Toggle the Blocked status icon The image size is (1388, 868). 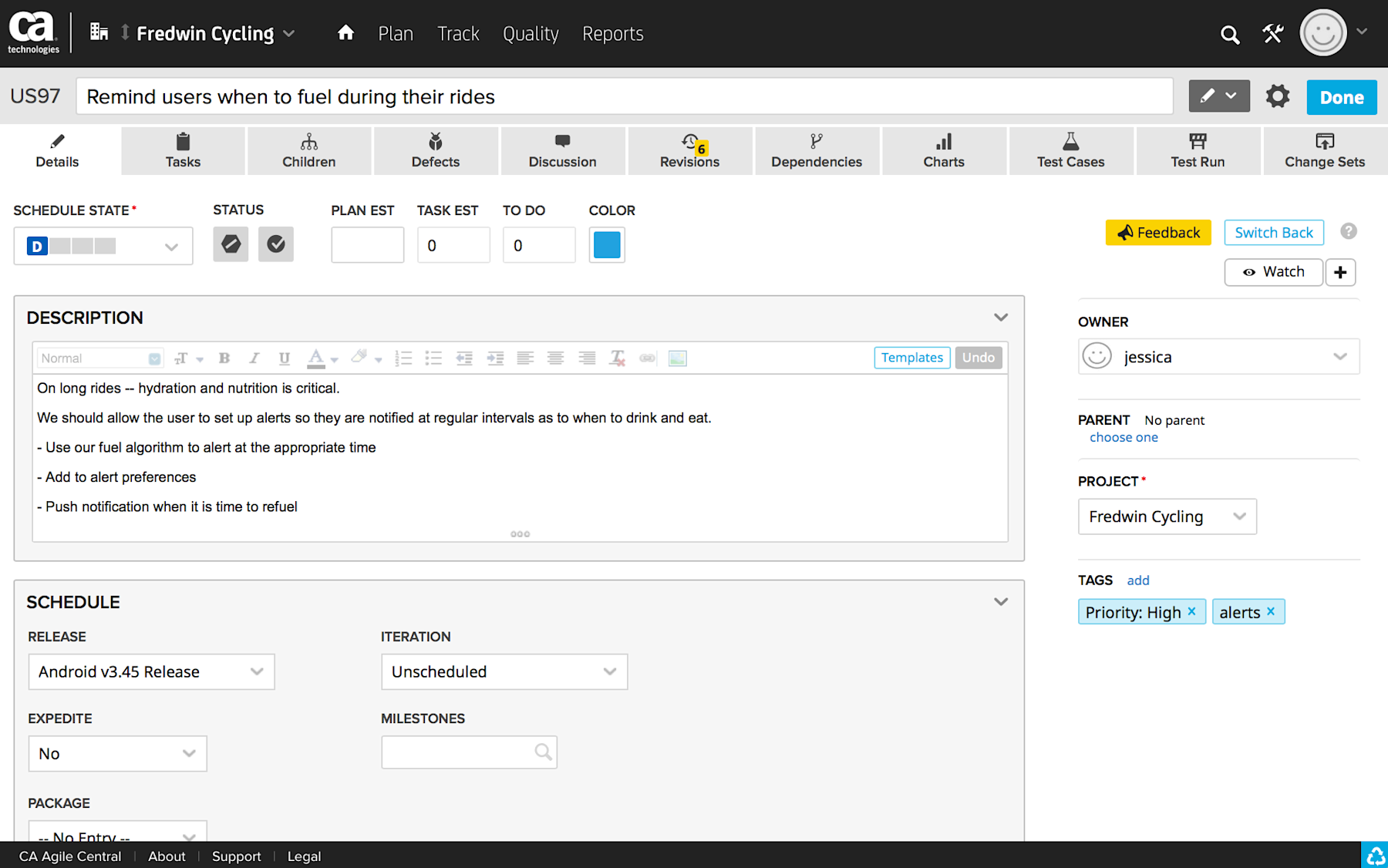(x=231, y=244)
